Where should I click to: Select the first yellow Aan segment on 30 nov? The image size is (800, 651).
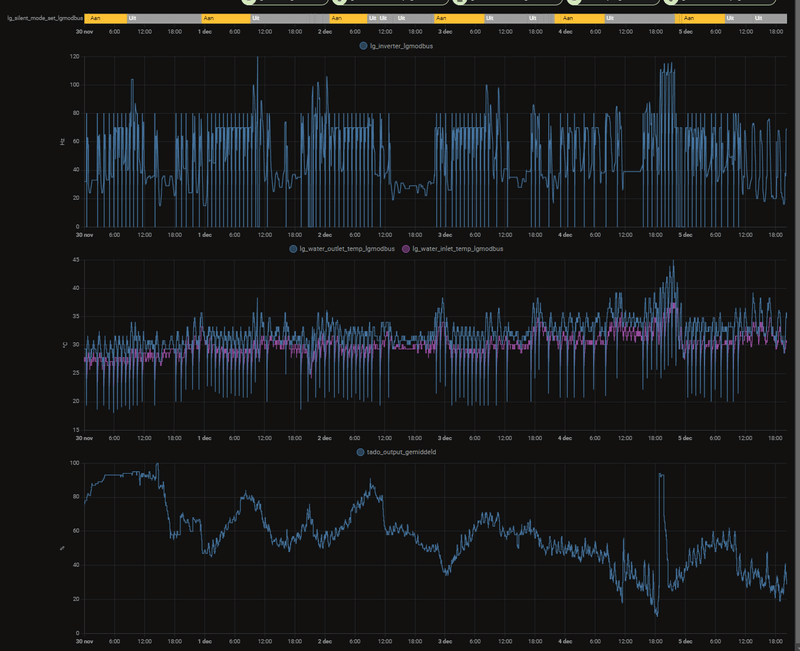pos(105,18)
